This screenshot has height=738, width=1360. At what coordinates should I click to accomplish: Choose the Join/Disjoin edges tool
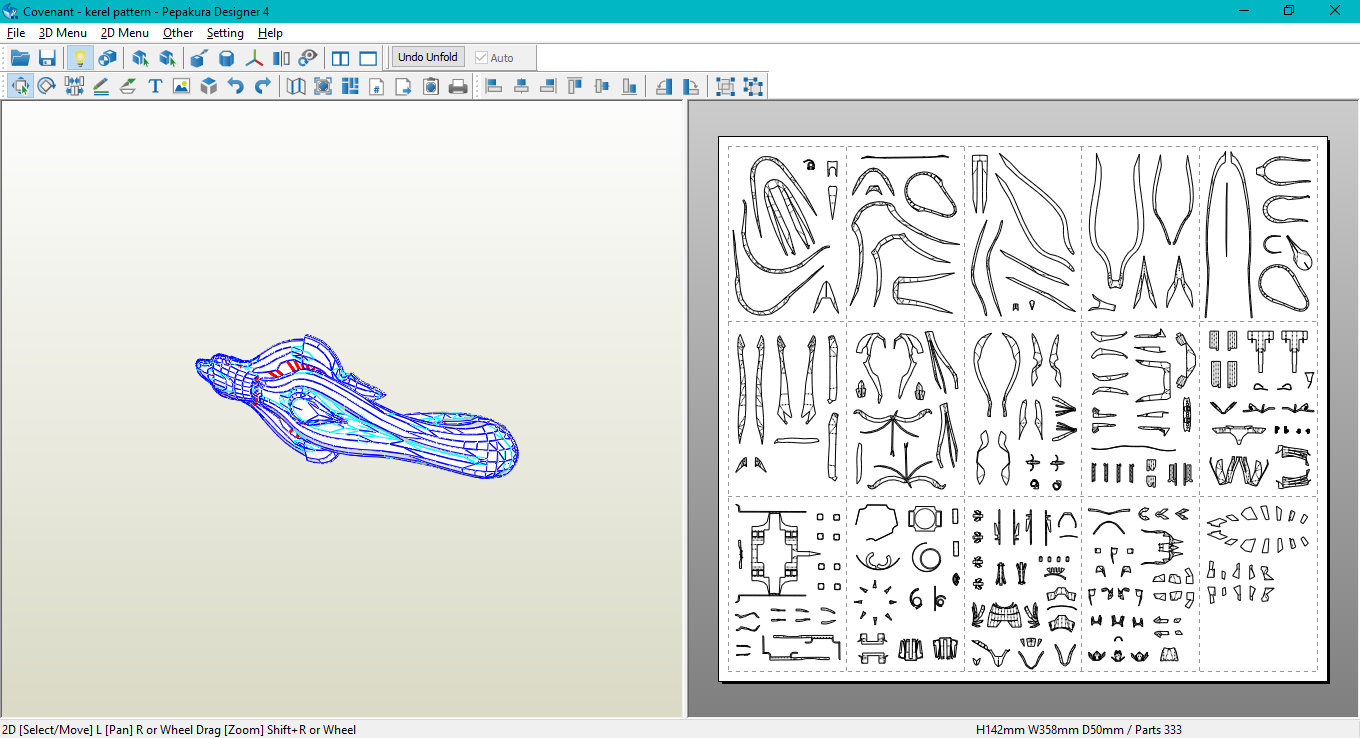point(74,86)
